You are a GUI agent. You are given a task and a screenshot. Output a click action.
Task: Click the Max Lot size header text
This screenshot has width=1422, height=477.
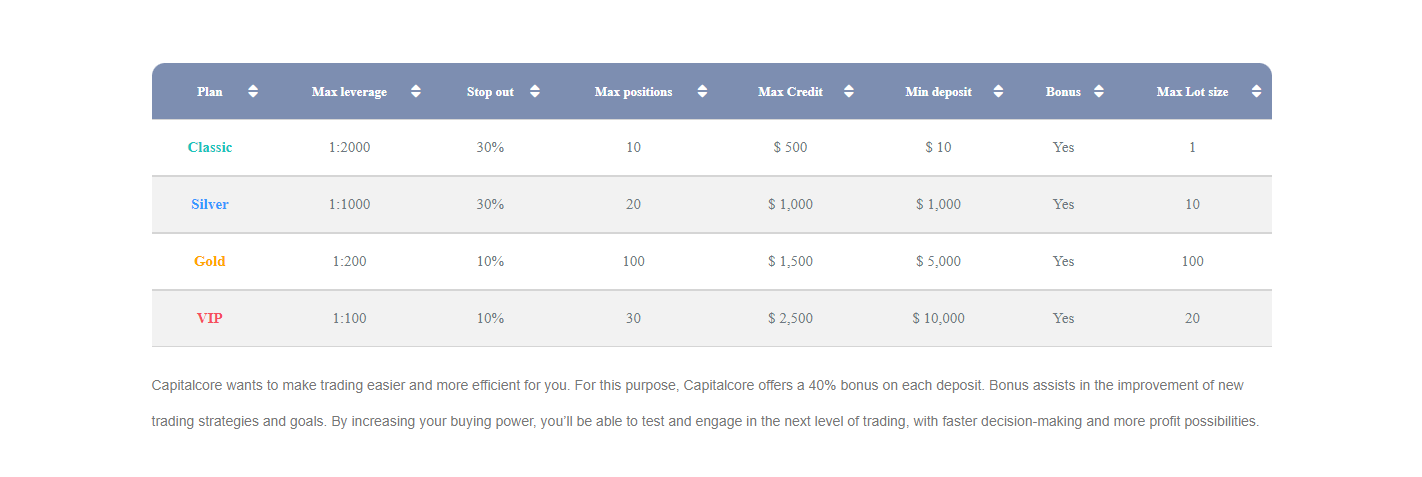(1193, 92)
